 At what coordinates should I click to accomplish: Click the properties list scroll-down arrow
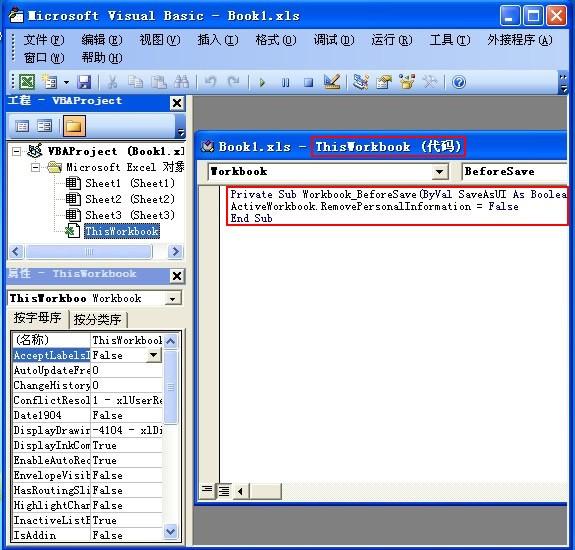[171, 531]
